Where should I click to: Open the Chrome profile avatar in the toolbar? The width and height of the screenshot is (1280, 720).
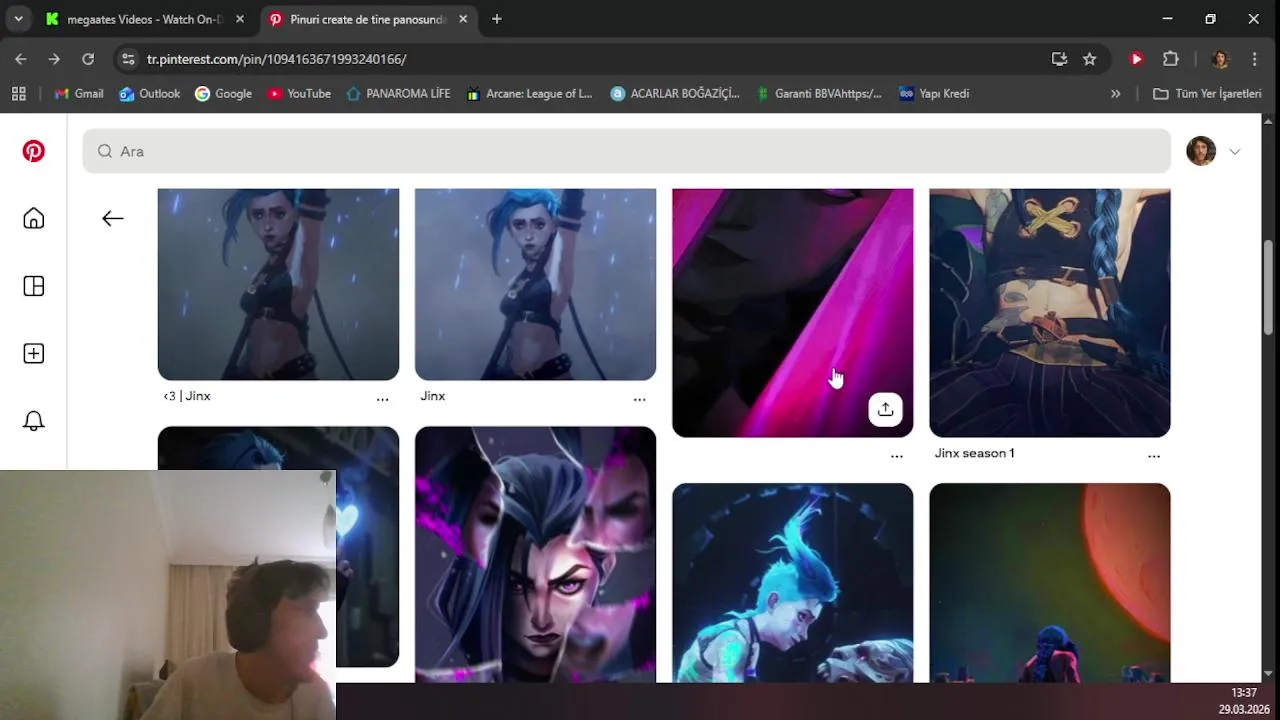click(1220, 59)
